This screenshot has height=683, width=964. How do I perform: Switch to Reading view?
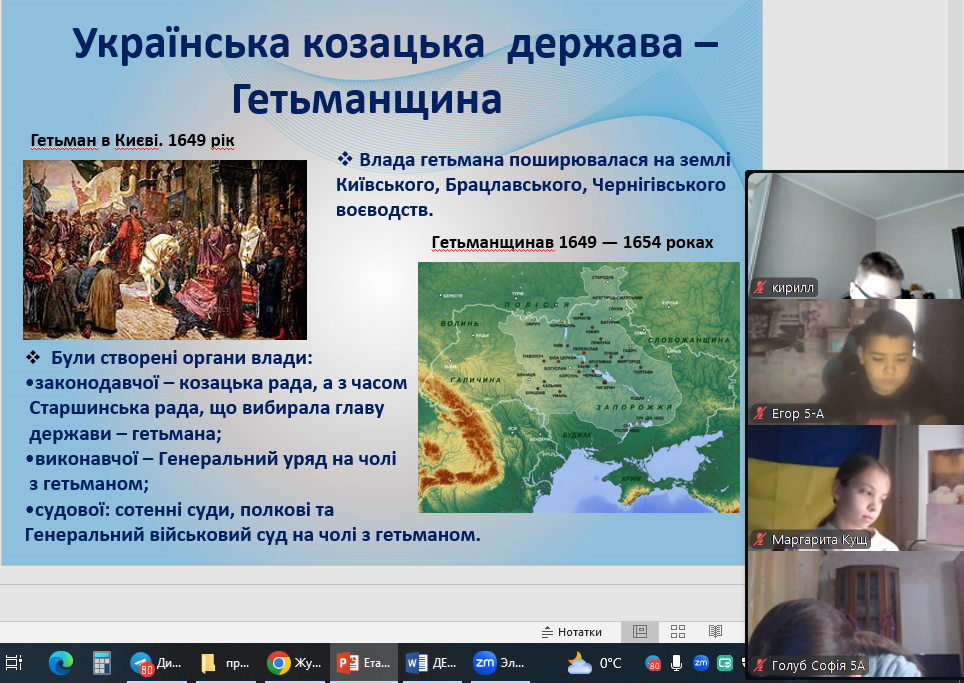[x=715, y=631]
